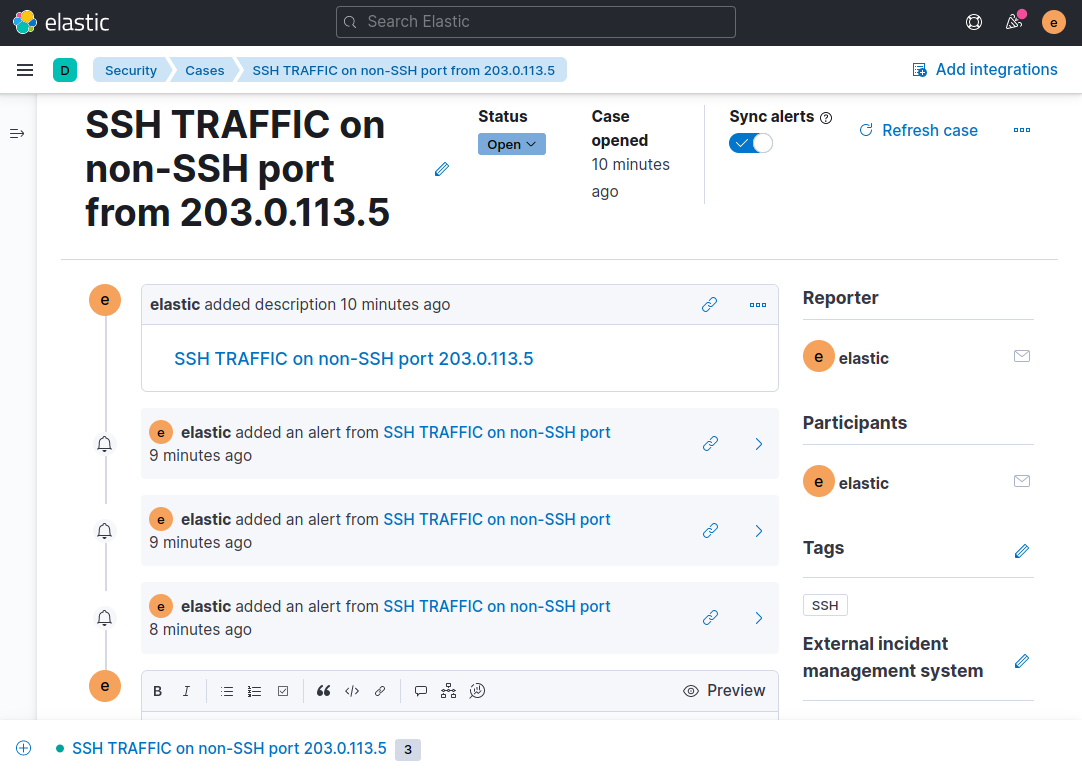1082x769 pixels.
Task: Click Refresh case button
Action: click(918, 130)
